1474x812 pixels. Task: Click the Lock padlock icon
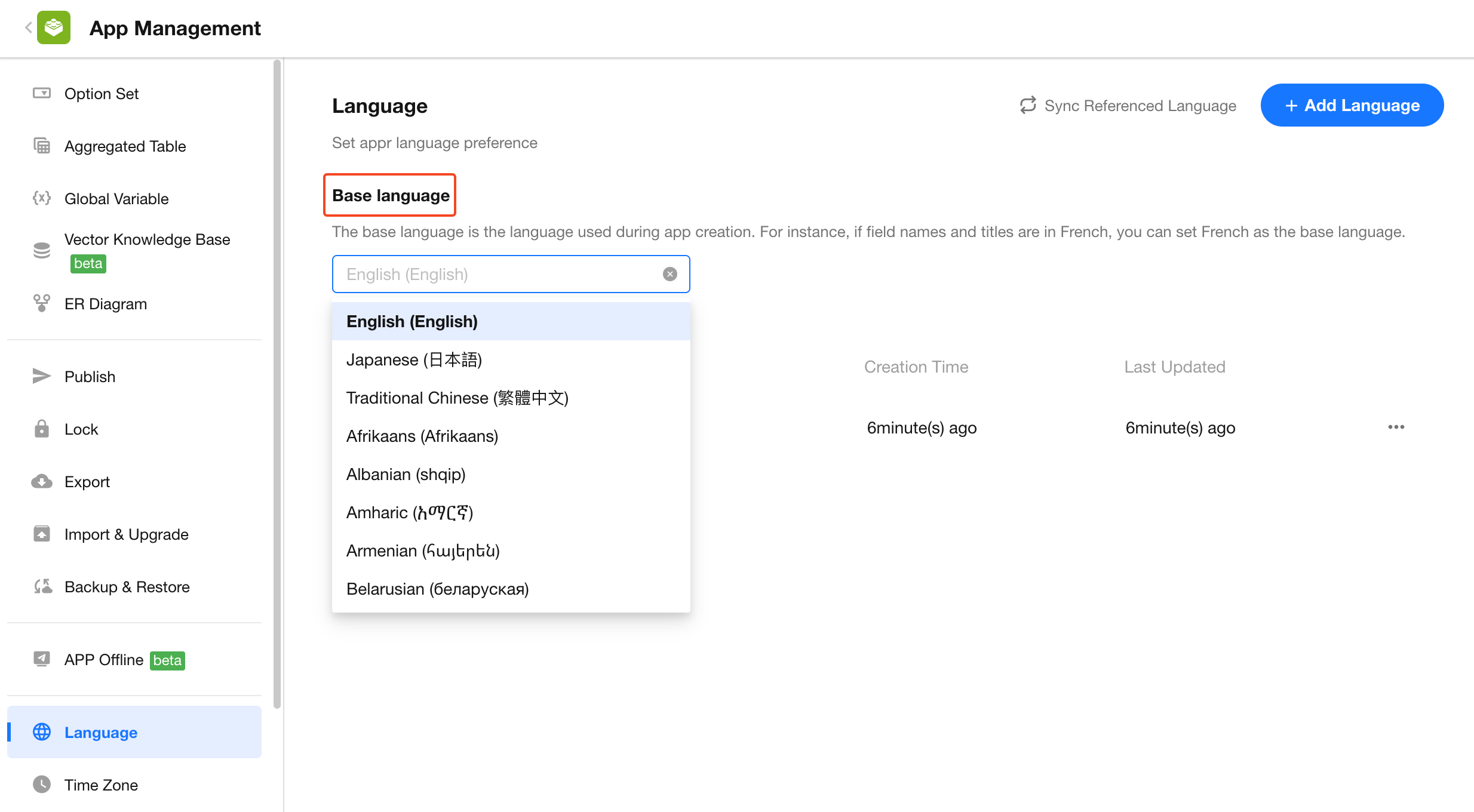42,429
